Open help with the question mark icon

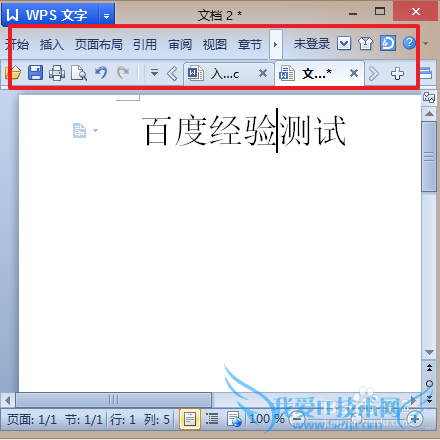pos(409,43)
